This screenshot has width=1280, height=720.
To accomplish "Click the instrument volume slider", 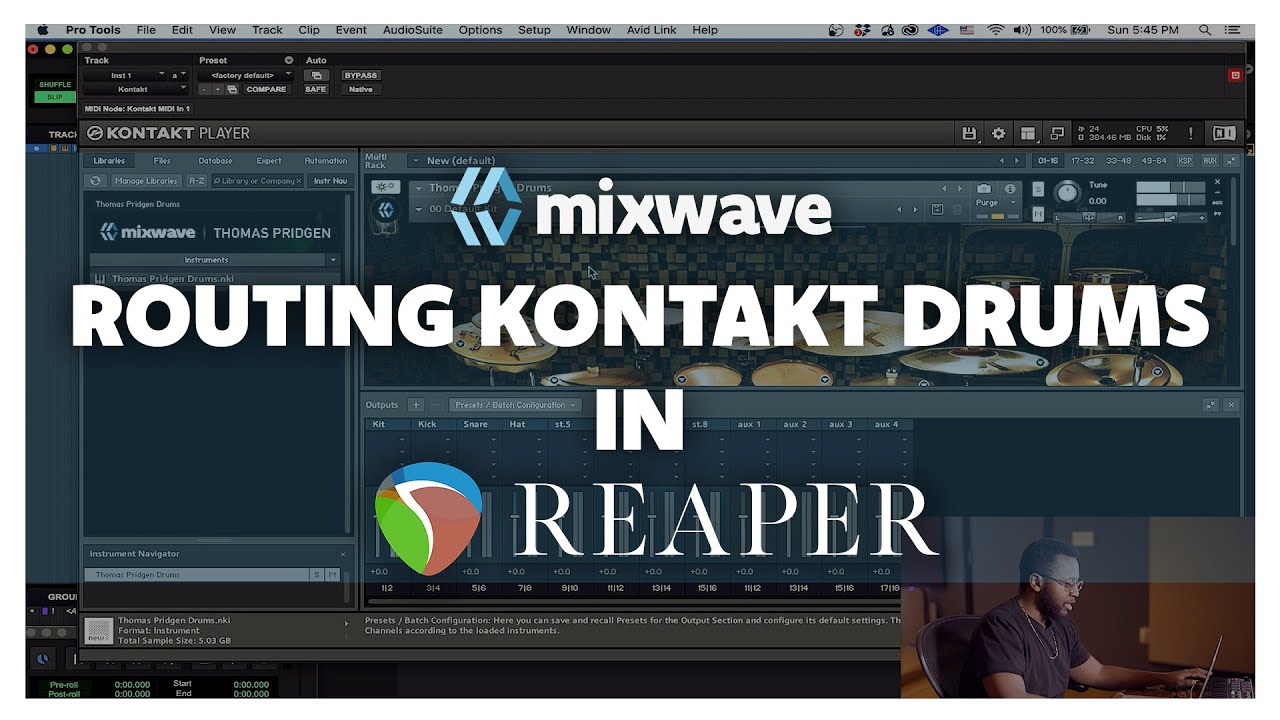I will click(1170, 217).
